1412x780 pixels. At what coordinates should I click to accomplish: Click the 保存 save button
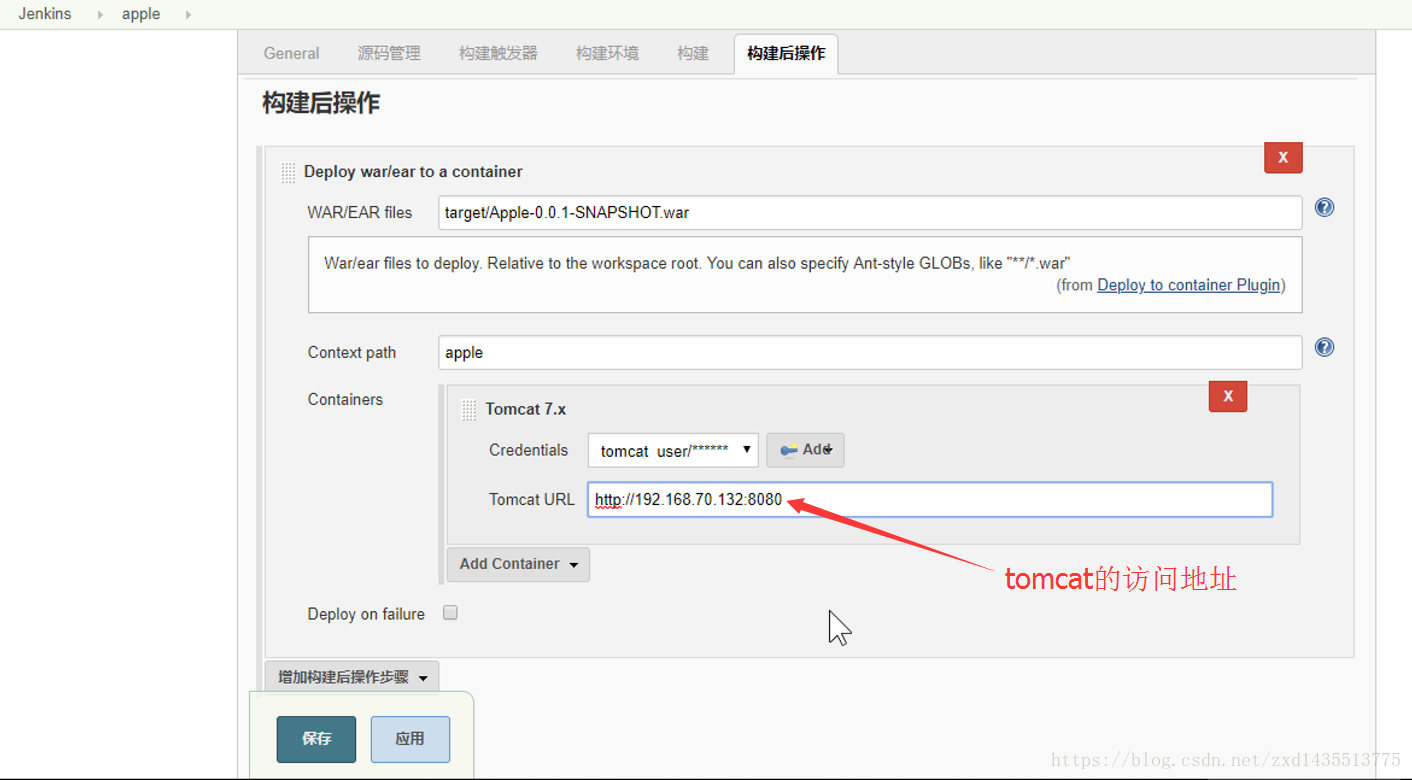[316, 739]
